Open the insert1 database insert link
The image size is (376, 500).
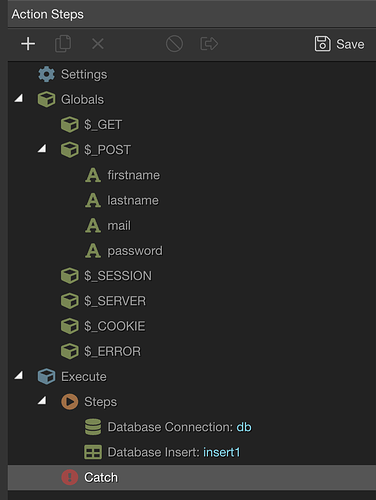click(222, 452)
